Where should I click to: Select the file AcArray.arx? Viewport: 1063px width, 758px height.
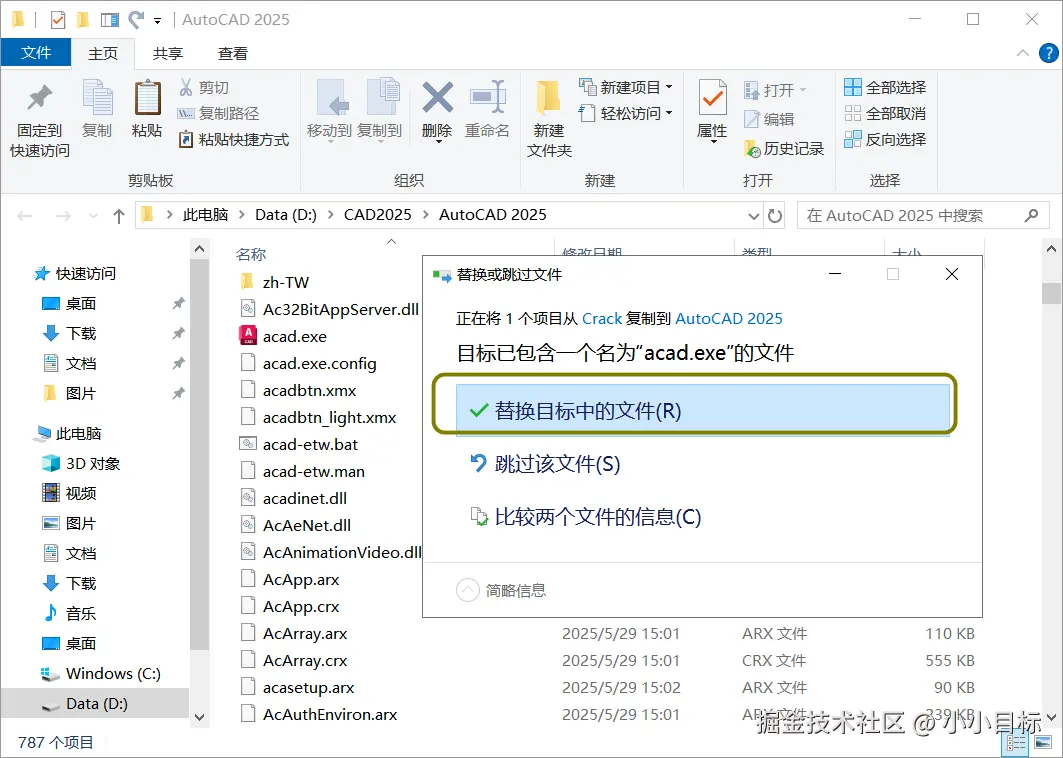pyautogui.click(x=294, y=633)
